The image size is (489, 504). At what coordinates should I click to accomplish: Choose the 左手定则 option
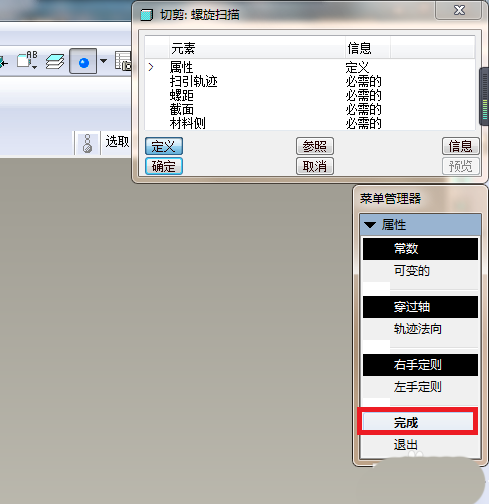tap(420, 387)
